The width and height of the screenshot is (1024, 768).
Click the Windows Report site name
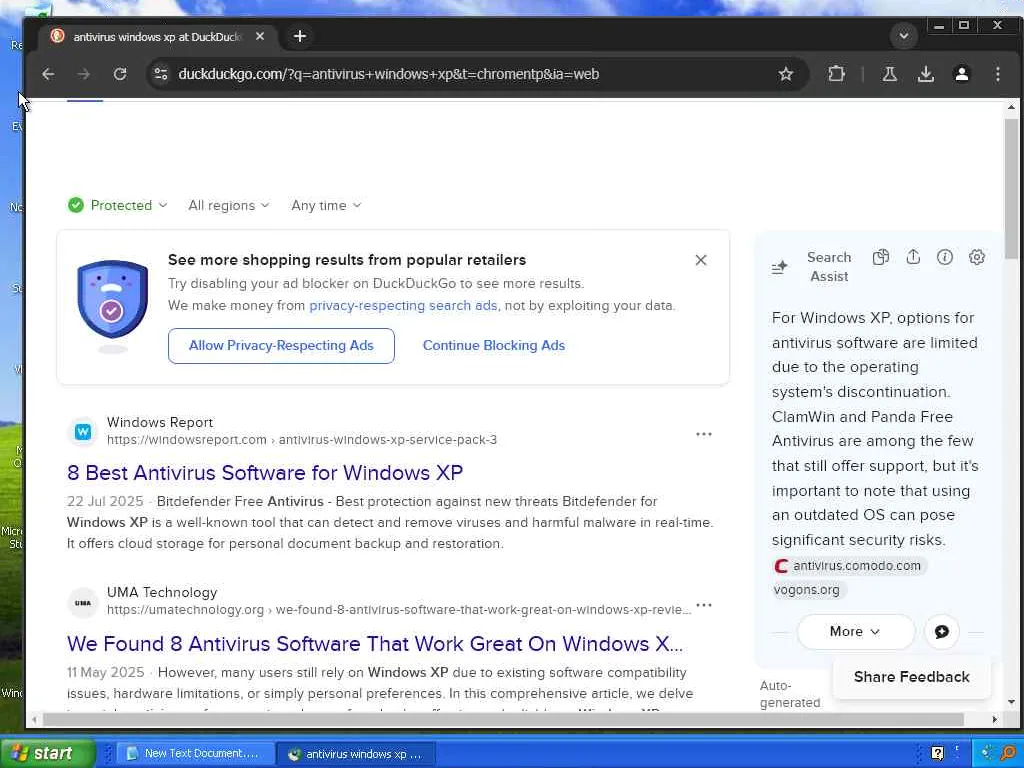160,423
